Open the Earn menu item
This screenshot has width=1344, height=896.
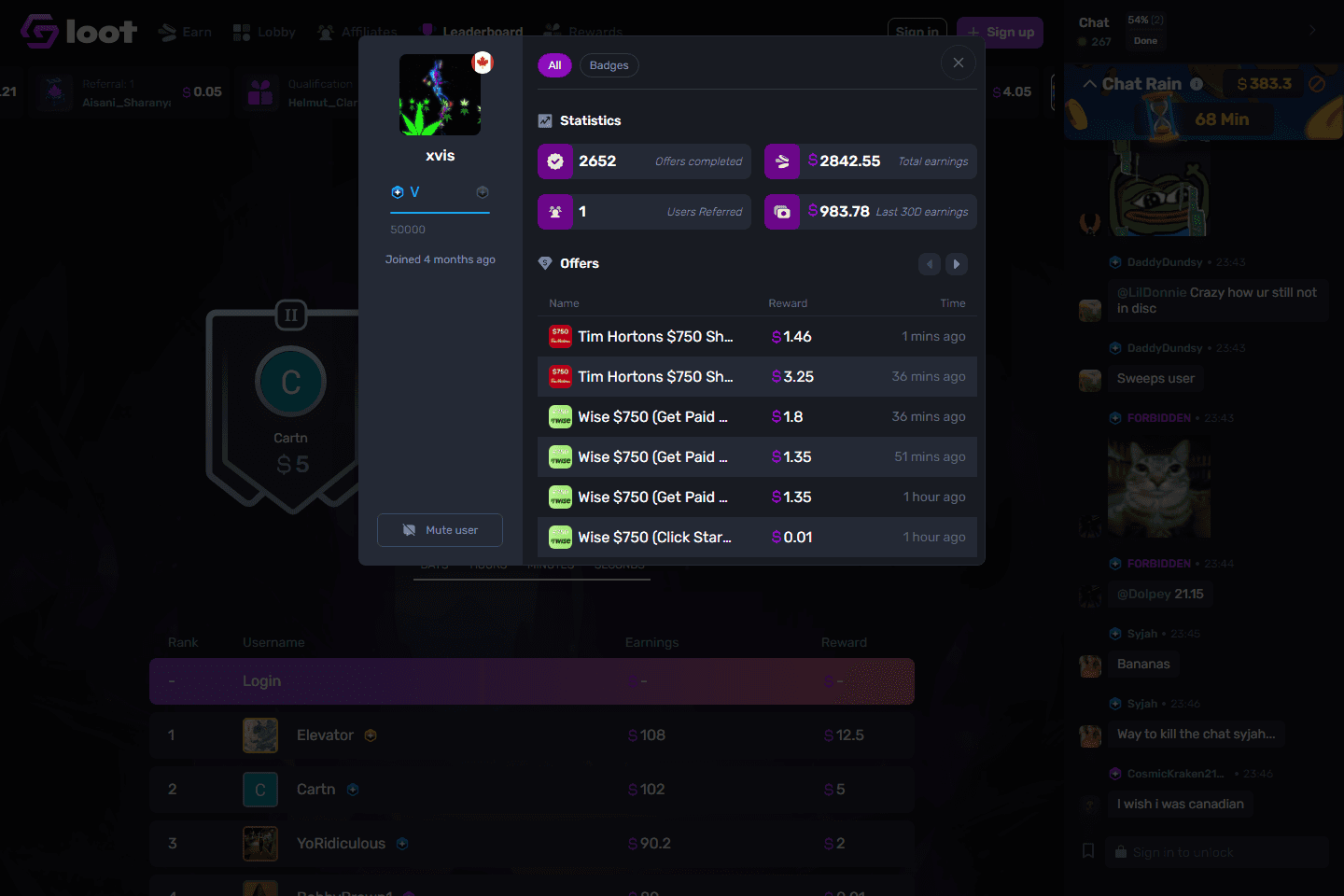click(185, 32)
